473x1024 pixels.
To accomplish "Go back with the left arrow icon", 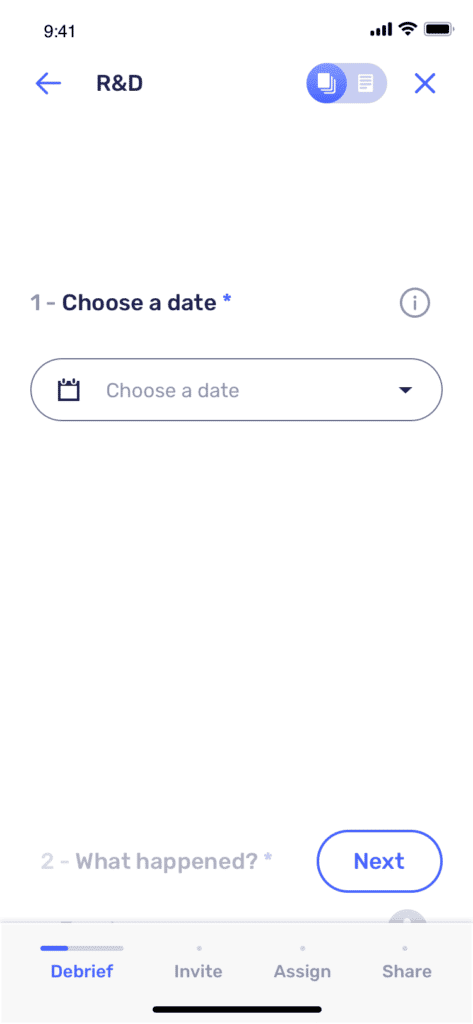I will point(48,84).
